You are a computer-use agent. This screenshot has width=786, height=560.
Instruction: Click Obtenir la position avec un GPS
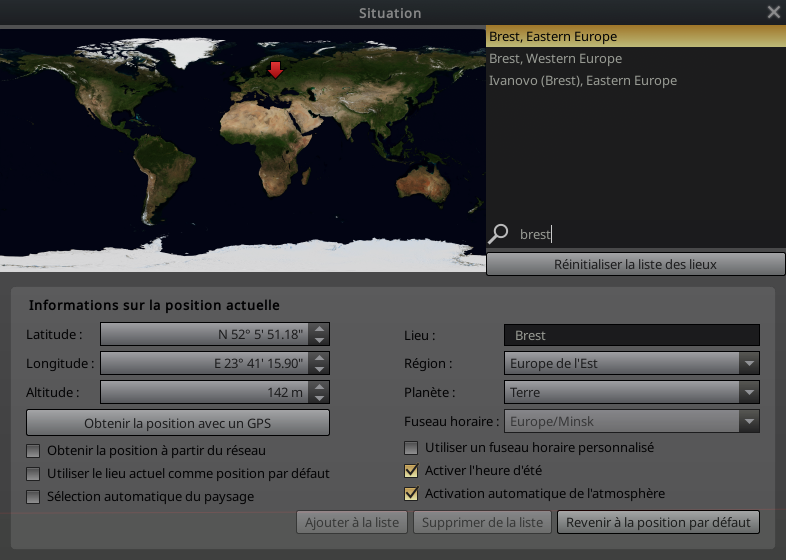pos(178,423)
